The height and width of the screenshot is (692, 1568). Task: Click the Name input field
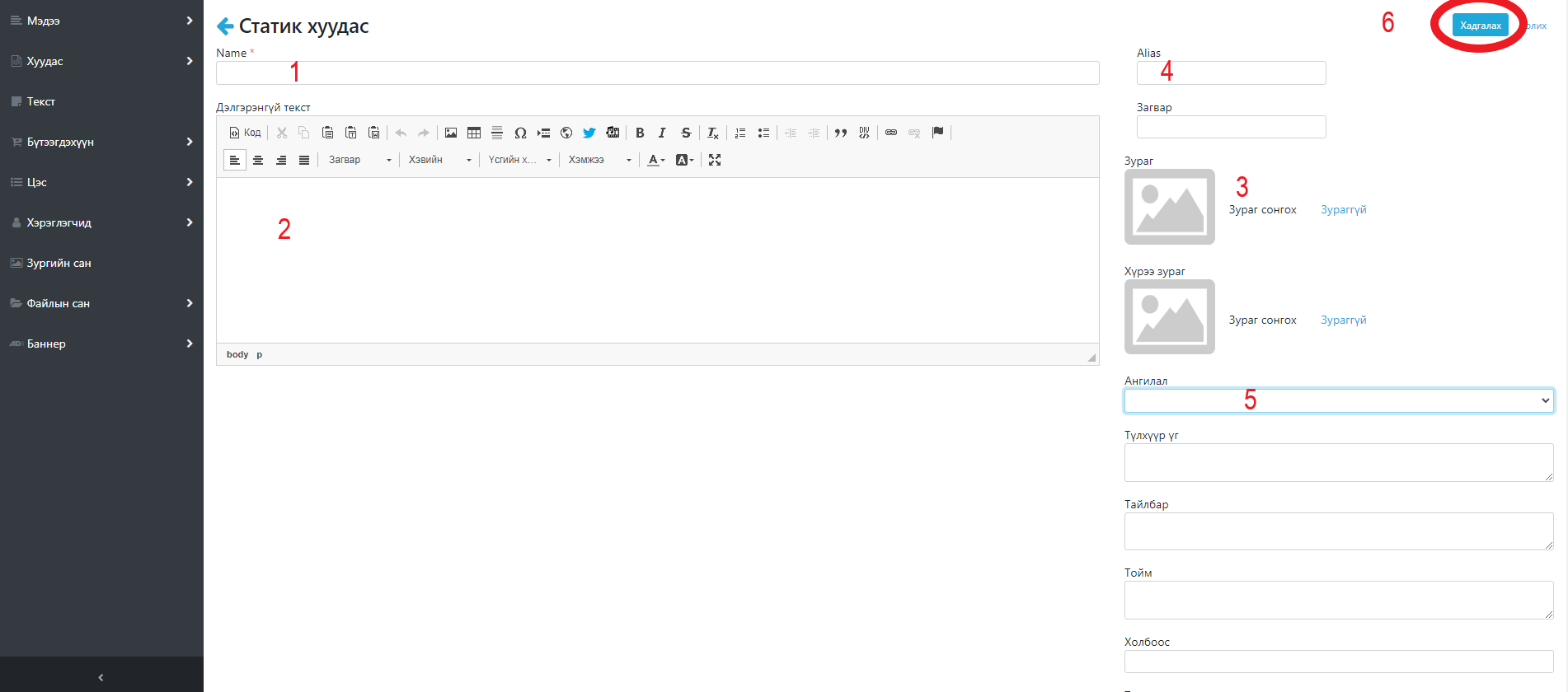coord(657,73)
